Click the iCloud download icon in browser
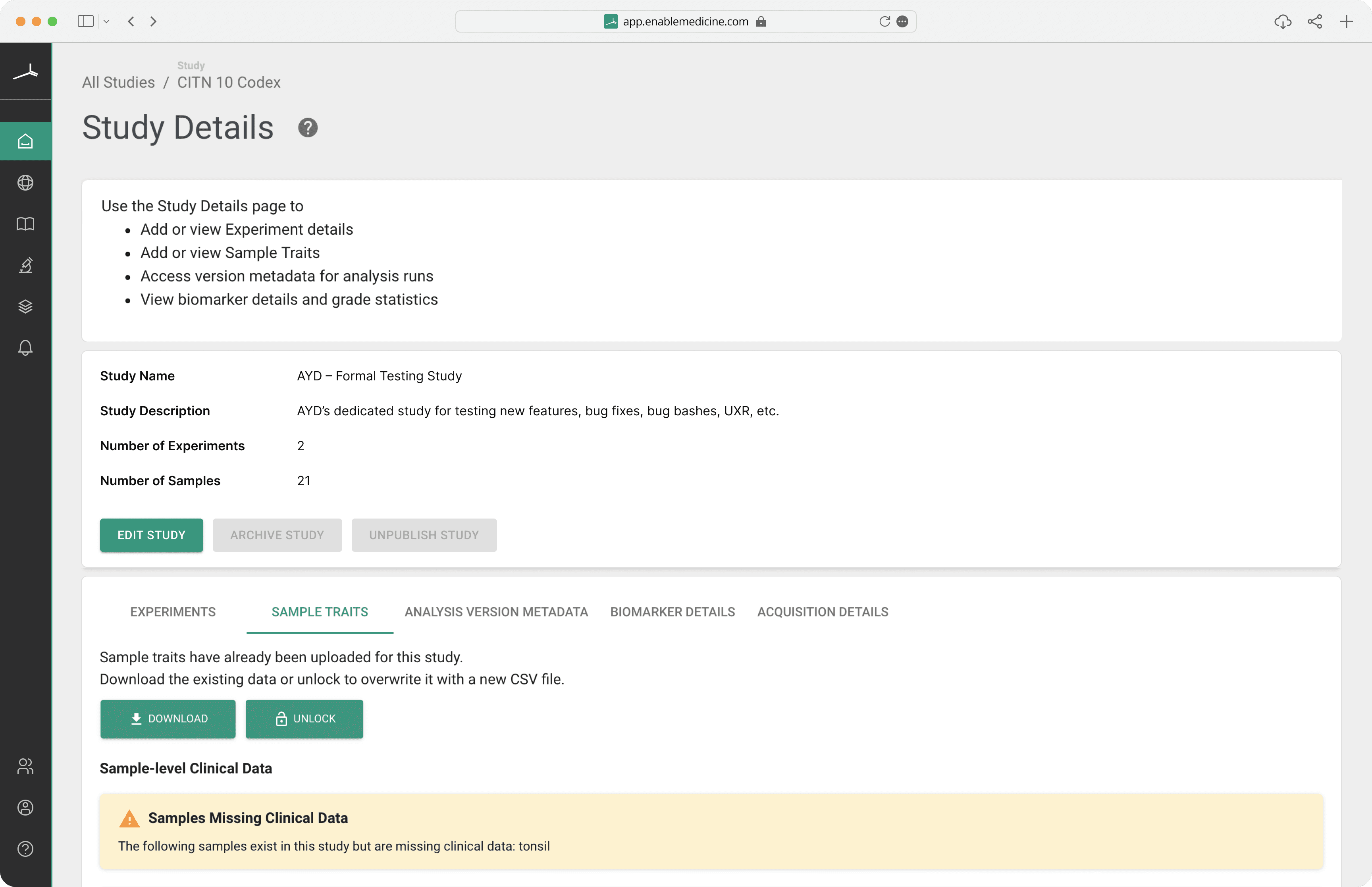This screenshot has height=887, width=1372. [x=1283, y=21]
